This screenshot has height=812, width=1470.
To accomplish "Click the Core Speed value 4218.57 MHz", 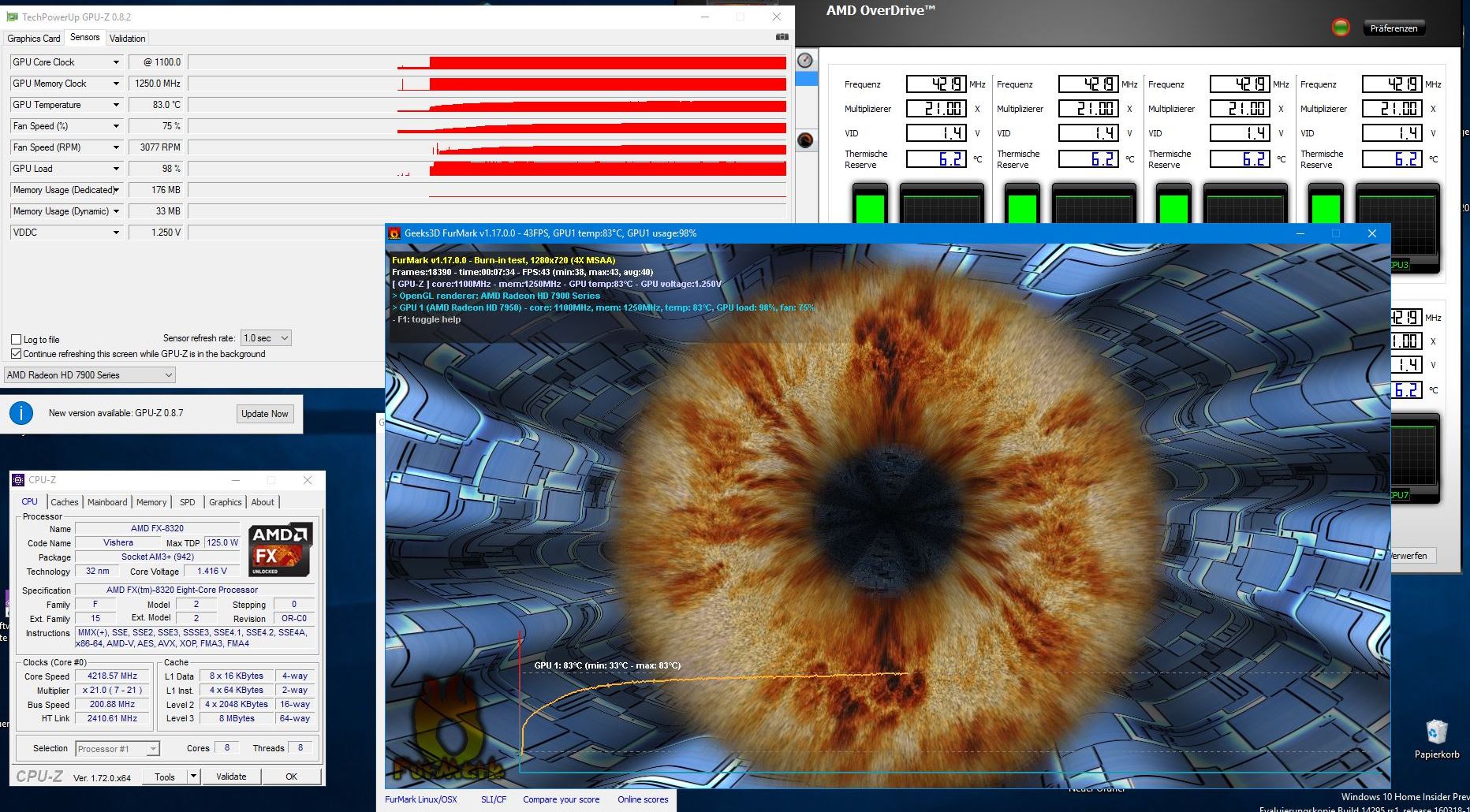I will coord(113,676).
